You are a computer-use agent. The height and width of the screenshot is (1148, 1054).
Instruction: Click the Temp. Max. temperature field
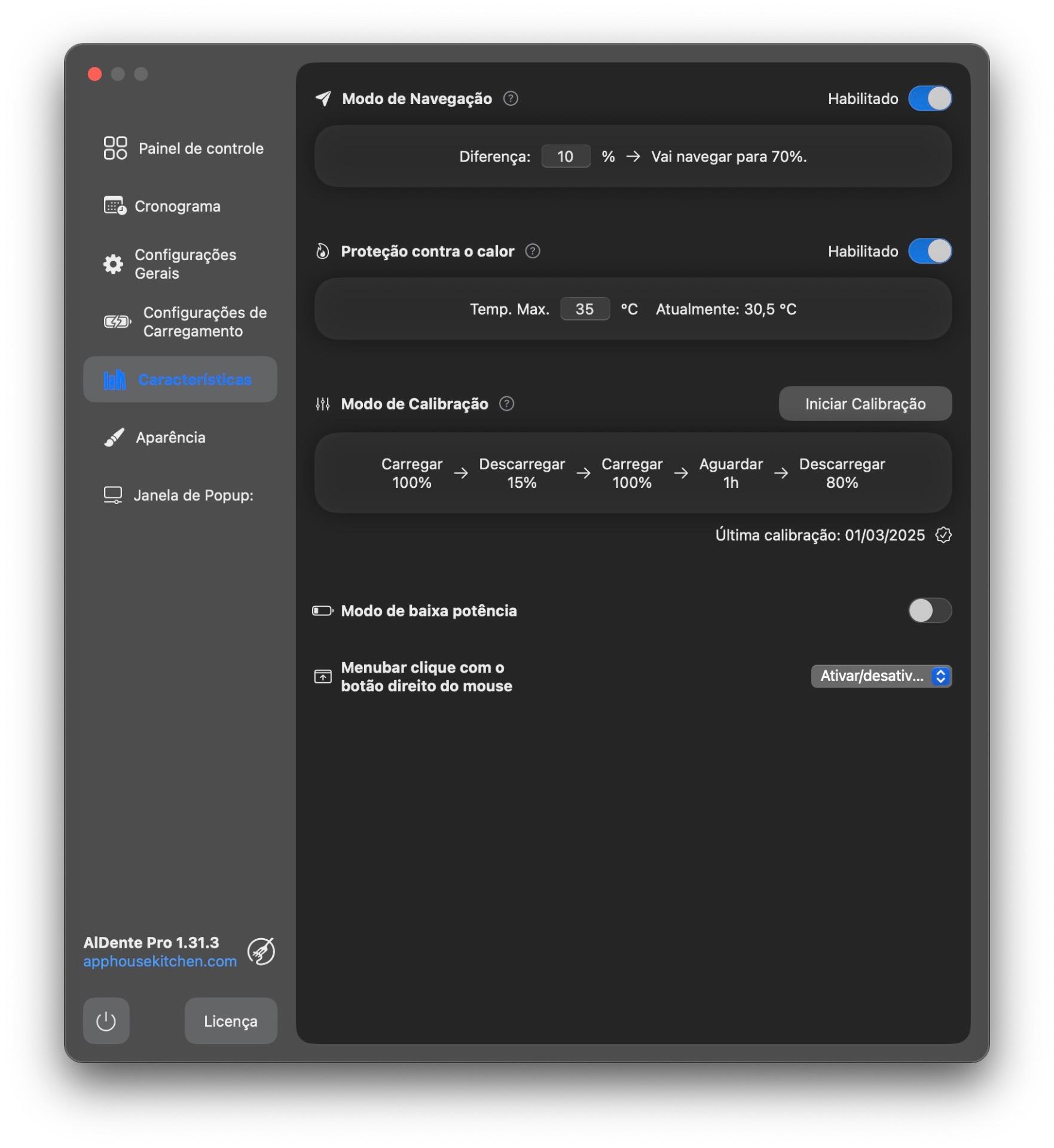(584, 309)
